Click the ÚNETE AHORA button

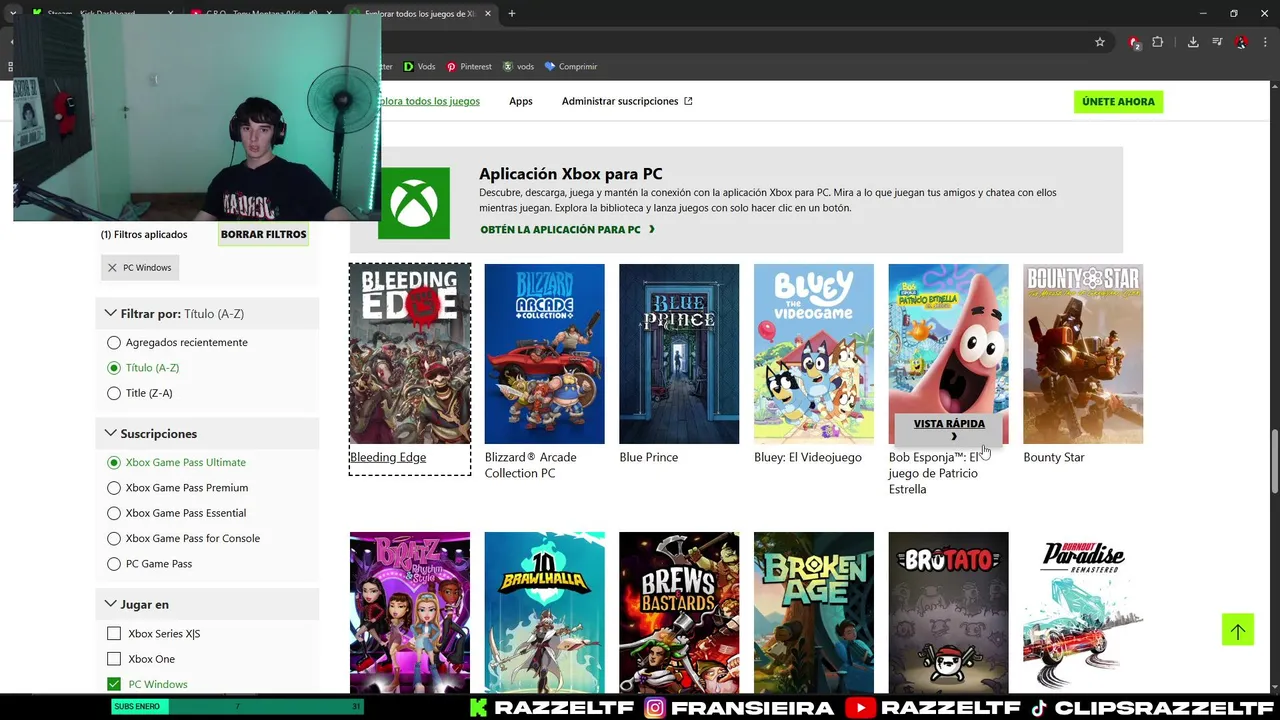[1118, 101]
